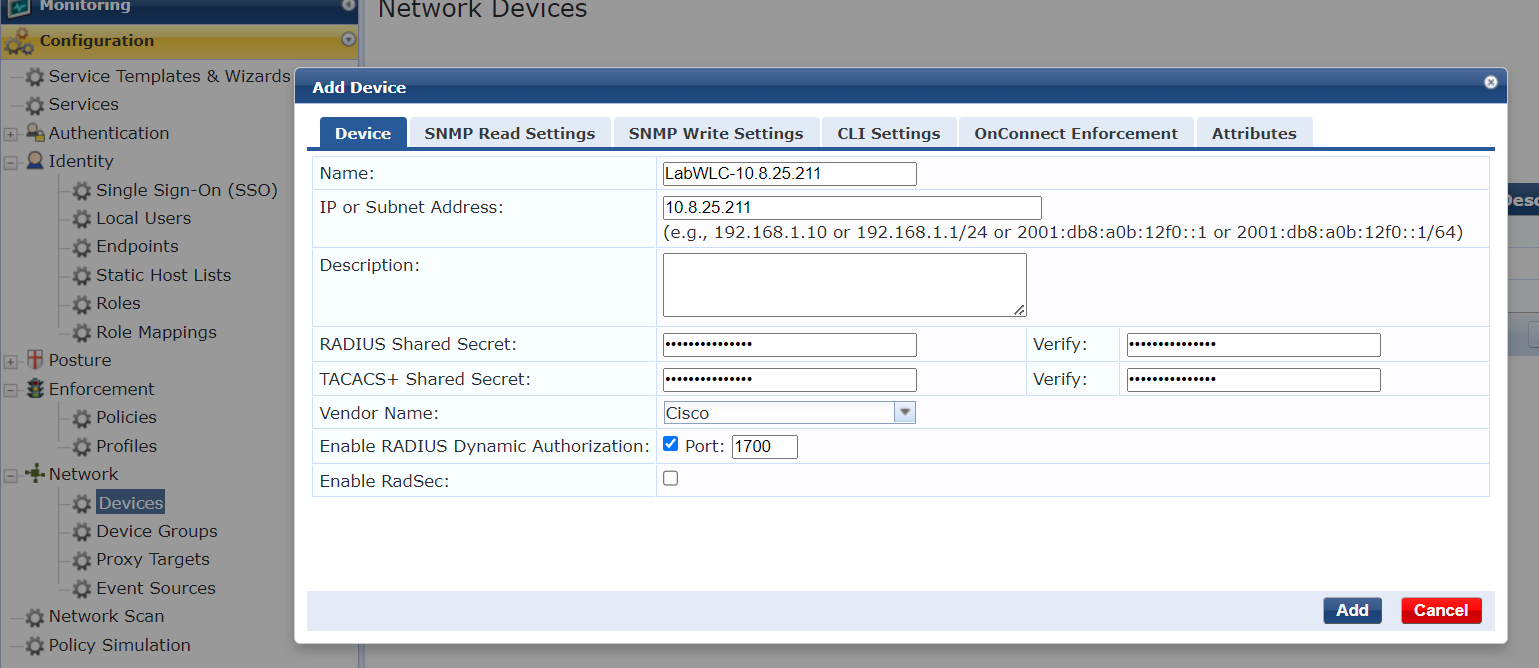Screen dimensions: 1539x668
Task: Click the Device Groups gear icon
Action: point(82,532)
